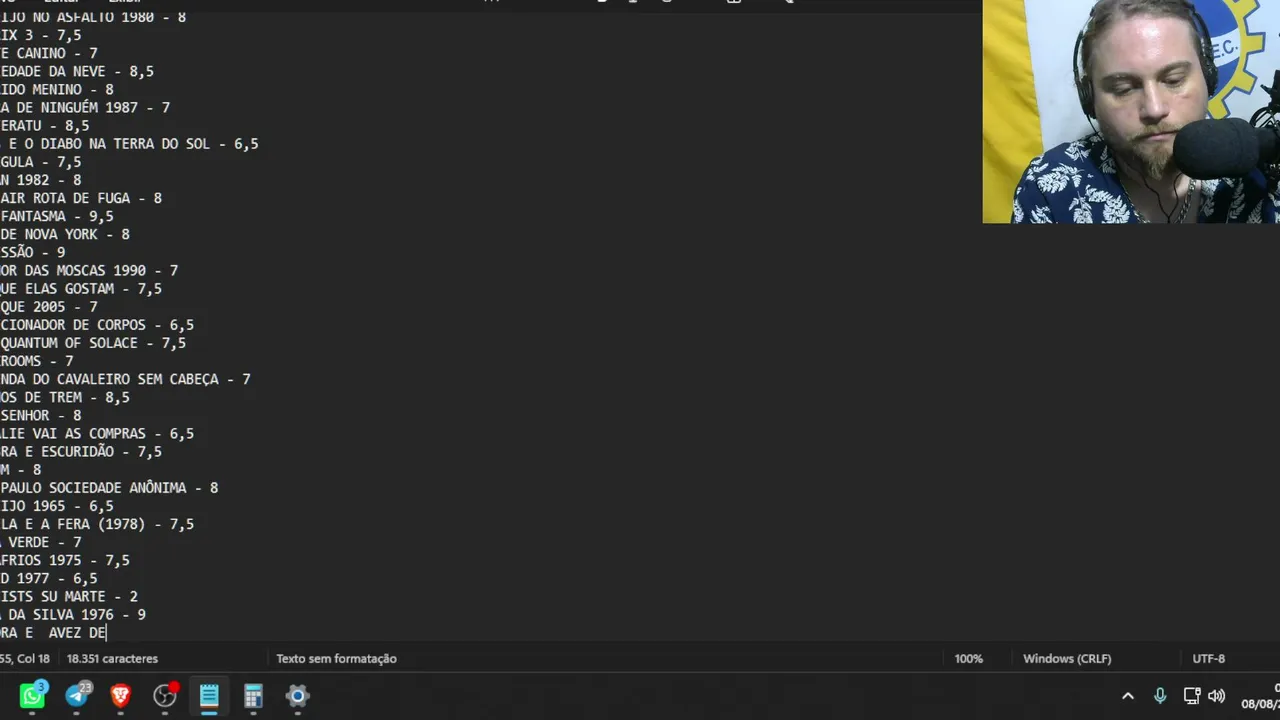Open network status icon in system tray
Viewport: 1280px width, 720px height.
click(x=1191, y=696)
